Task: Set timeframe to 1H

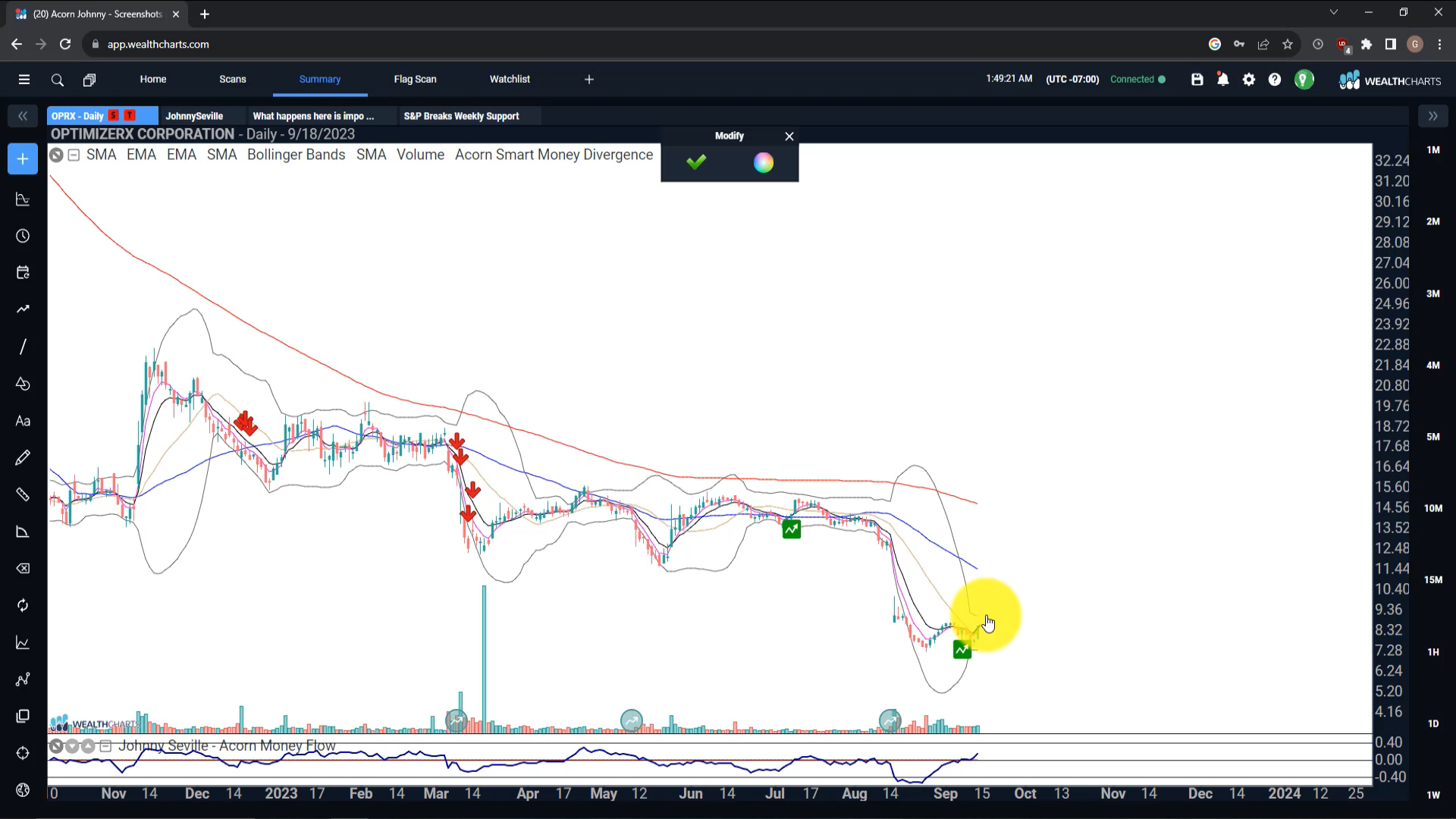Action: (1433, 652)
